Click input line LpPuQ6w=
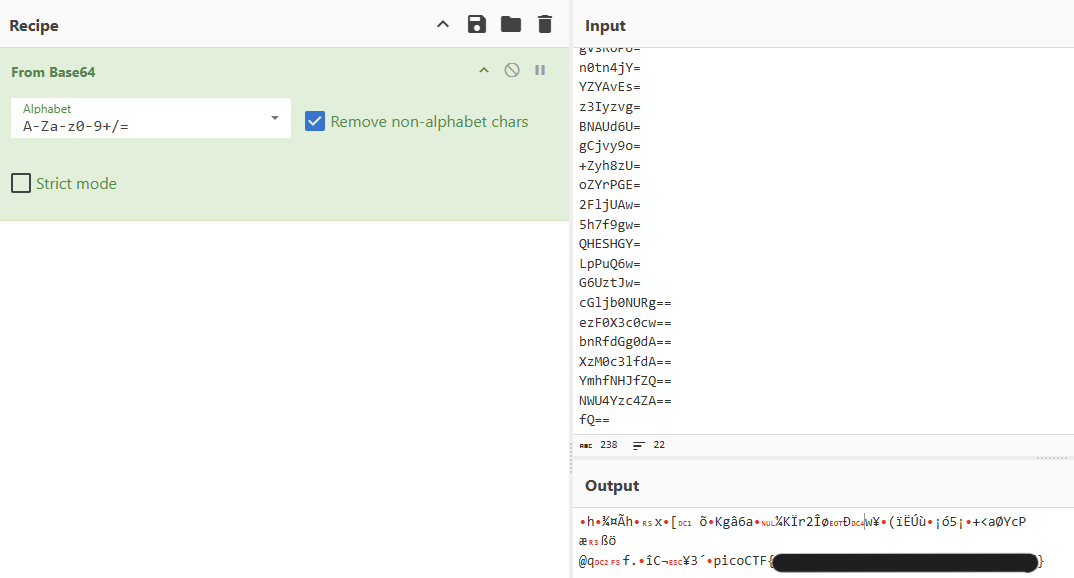Viewport: 1074px width, 578px height. 610,264
